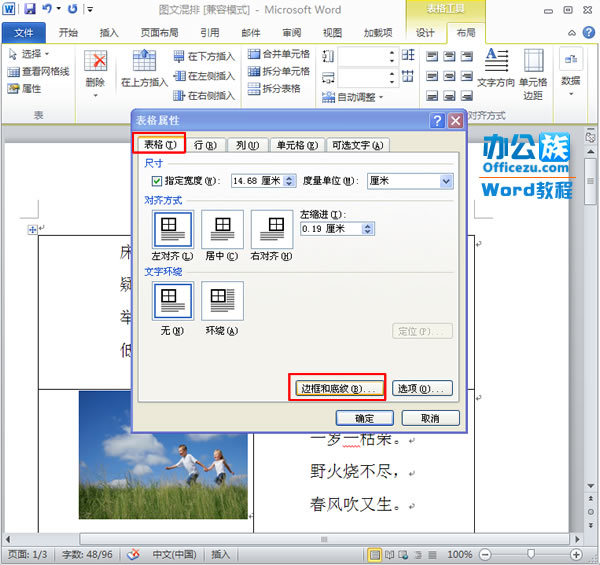The width and height of the screenshot is (600, 565).
Task: Select None (无) text wrapping option
Action: point(173,301)
